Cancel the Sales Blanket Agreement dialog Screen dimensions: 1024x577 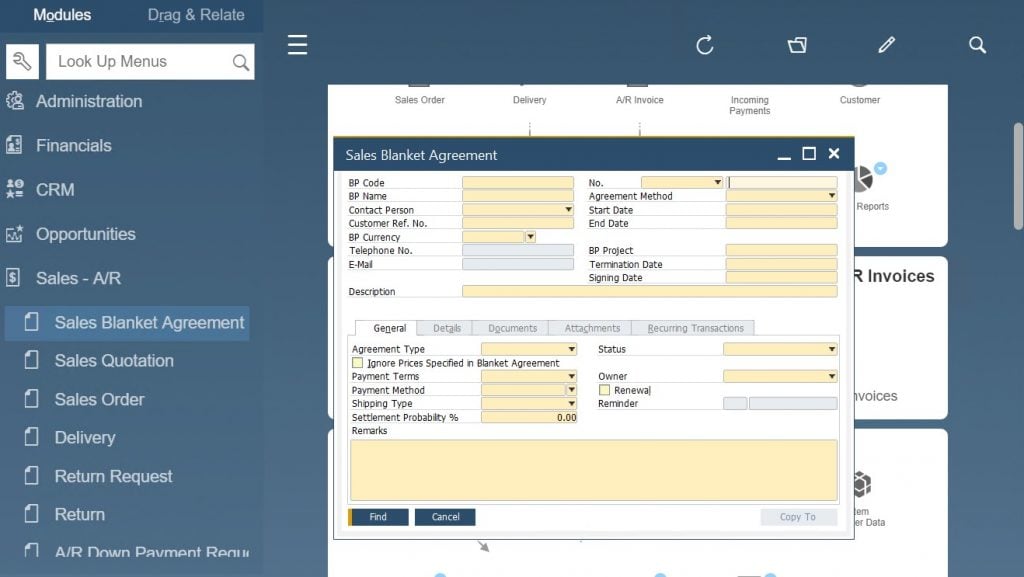point(444,517)
